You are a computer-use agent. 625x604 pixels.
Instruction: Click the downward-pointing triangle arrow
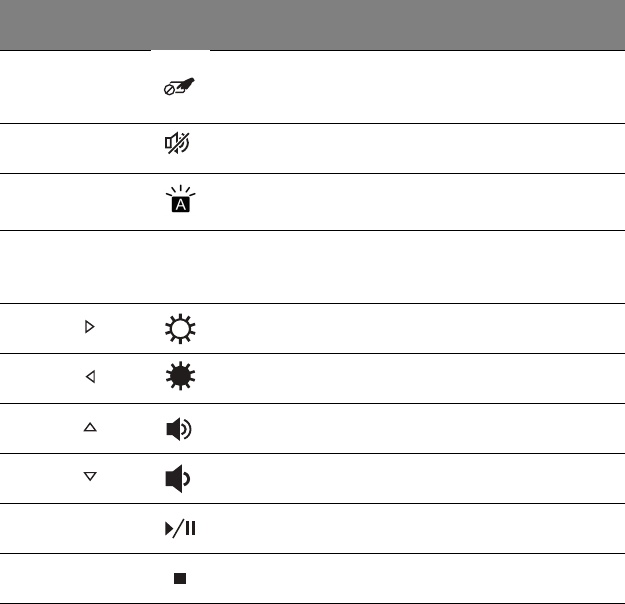click(x=90, y=477)
